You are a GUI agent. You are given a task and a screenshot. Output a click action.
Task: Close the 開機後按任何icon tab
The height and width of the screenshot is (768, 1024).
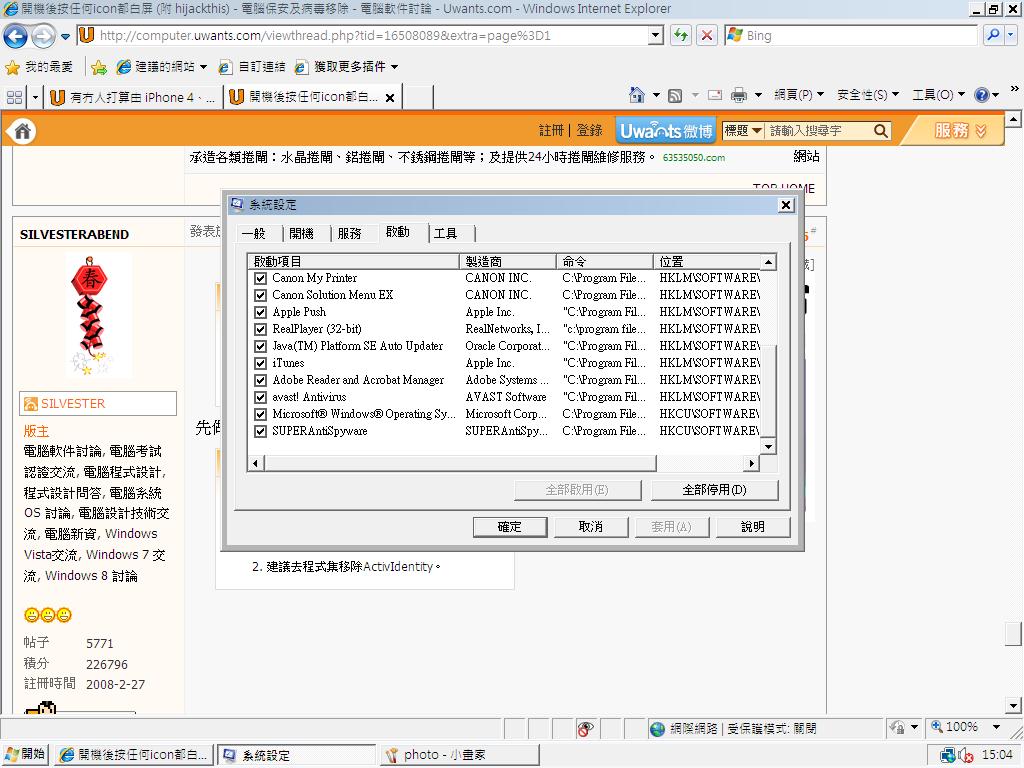[x=390, y=98]
